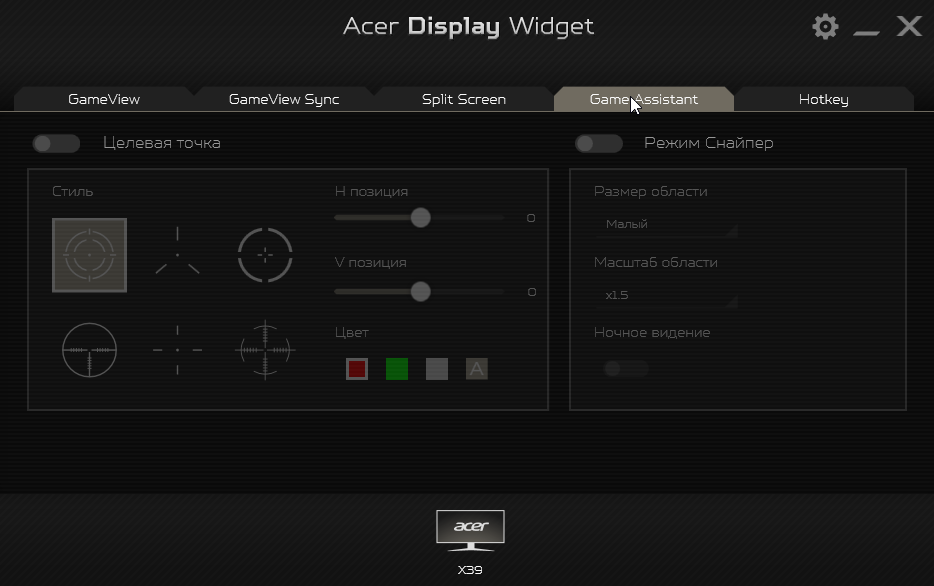The image size is (934, 586).
Task: Toggle the Ночное видение switch
Action: pos(625,369)
